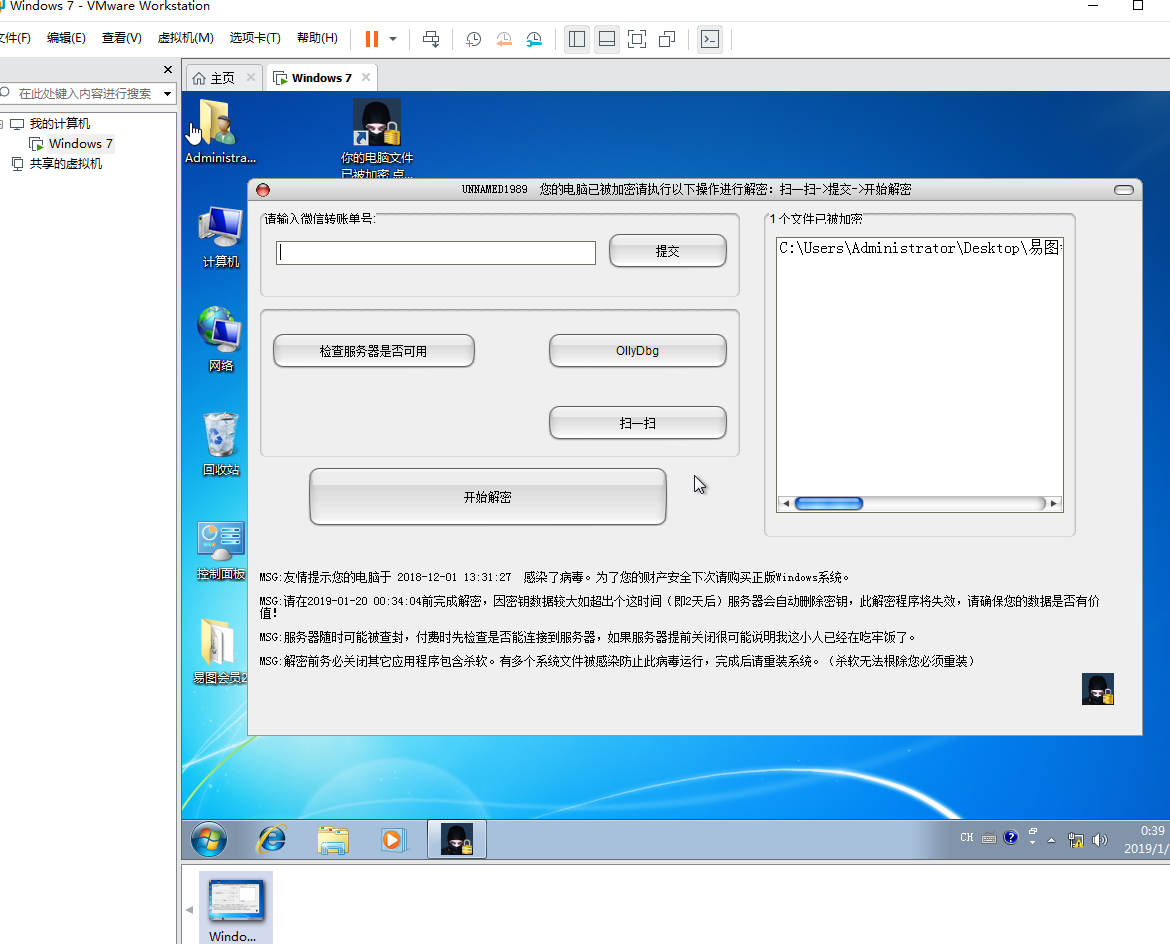Screen dimensions: 1170x944
Task: Open the 文件(F) menu
Action: tap(15, 38)
